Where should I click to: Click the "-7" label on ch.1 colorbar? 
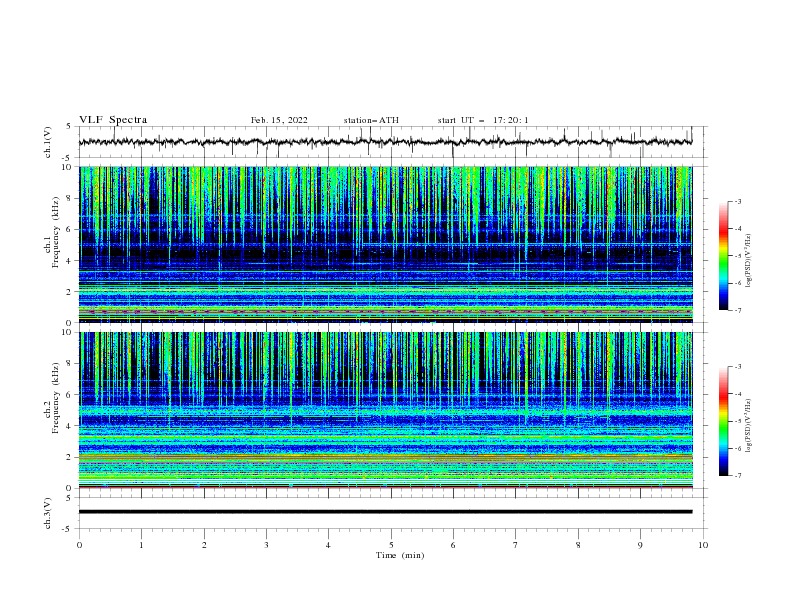point(738,311)
